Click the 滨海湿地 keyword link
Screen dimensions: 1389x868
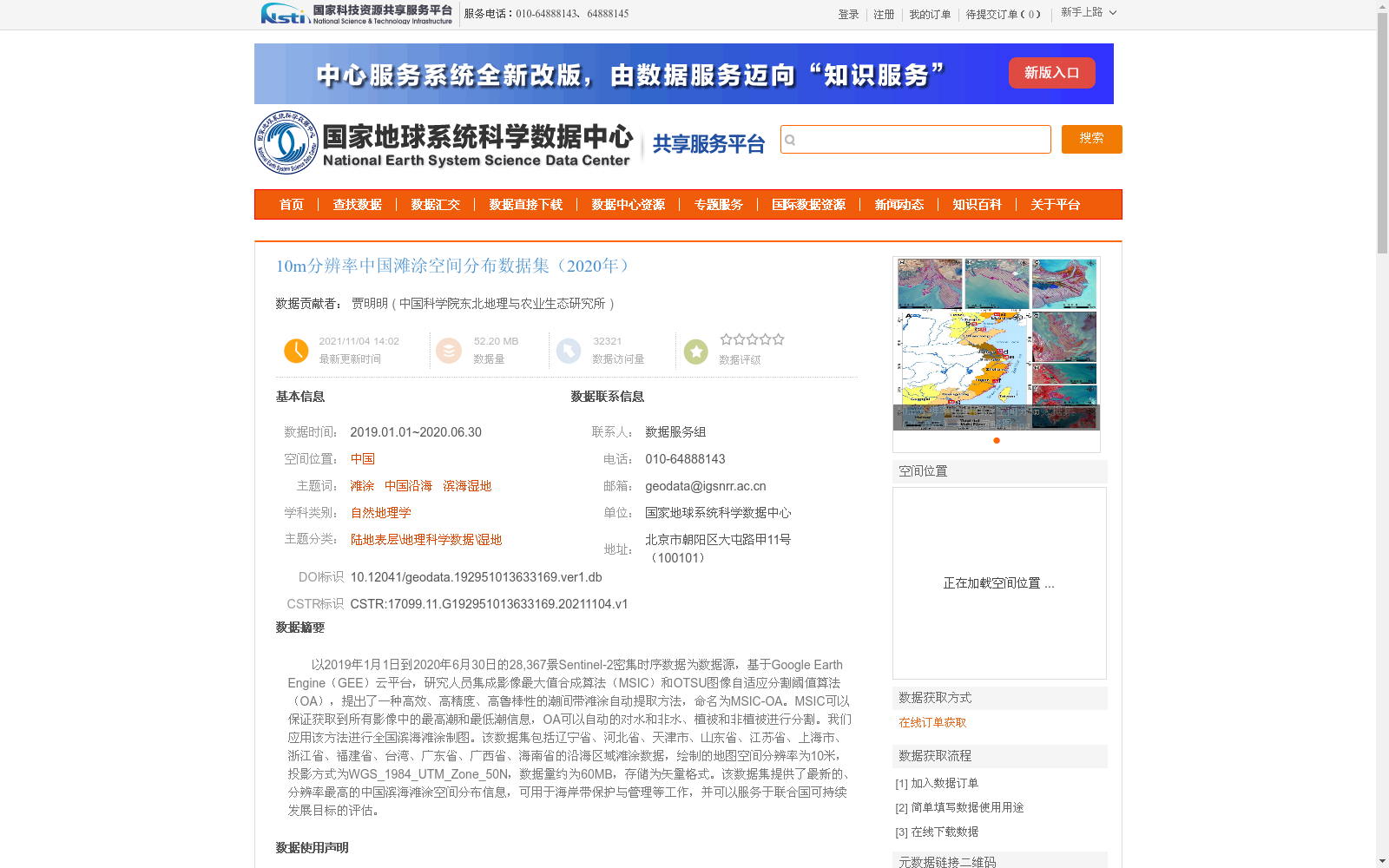(467, 486)
